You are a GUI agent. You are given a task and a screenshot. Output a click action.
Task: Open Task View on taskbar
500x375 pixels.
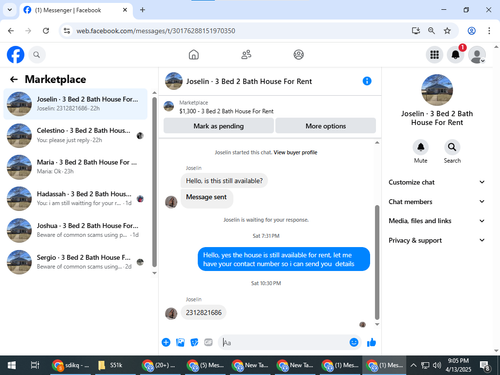coord(35,365)
